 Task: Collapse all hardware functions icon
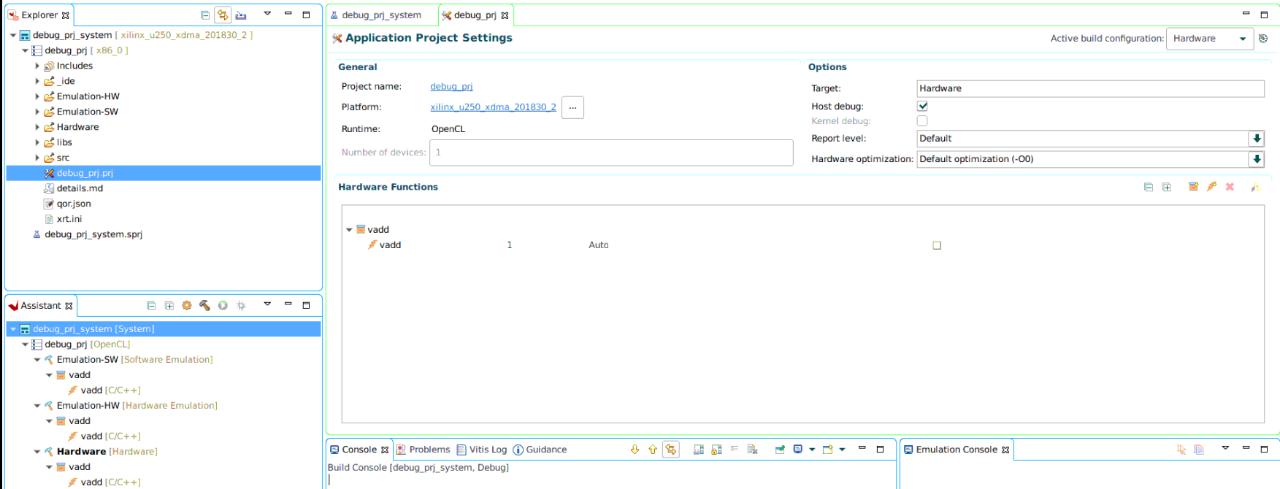(x=1149, y=187)
